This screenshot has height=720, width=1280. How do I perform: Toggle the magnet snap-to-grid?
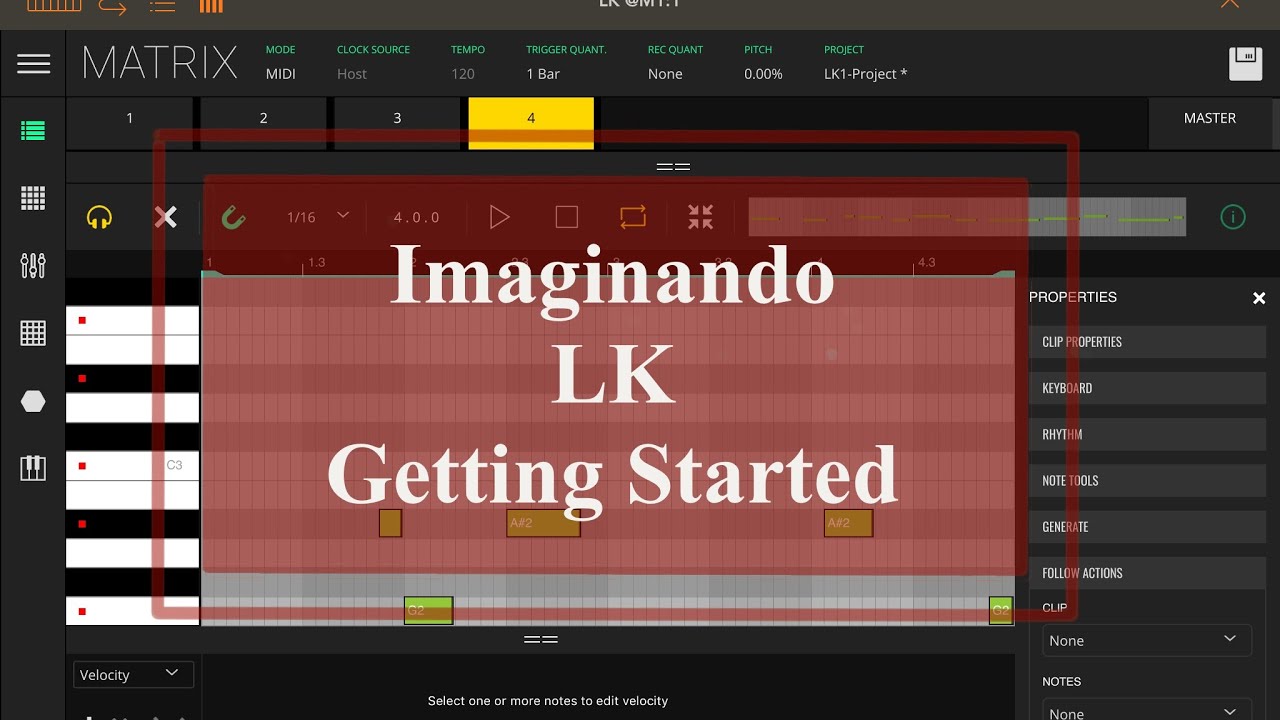233,217
